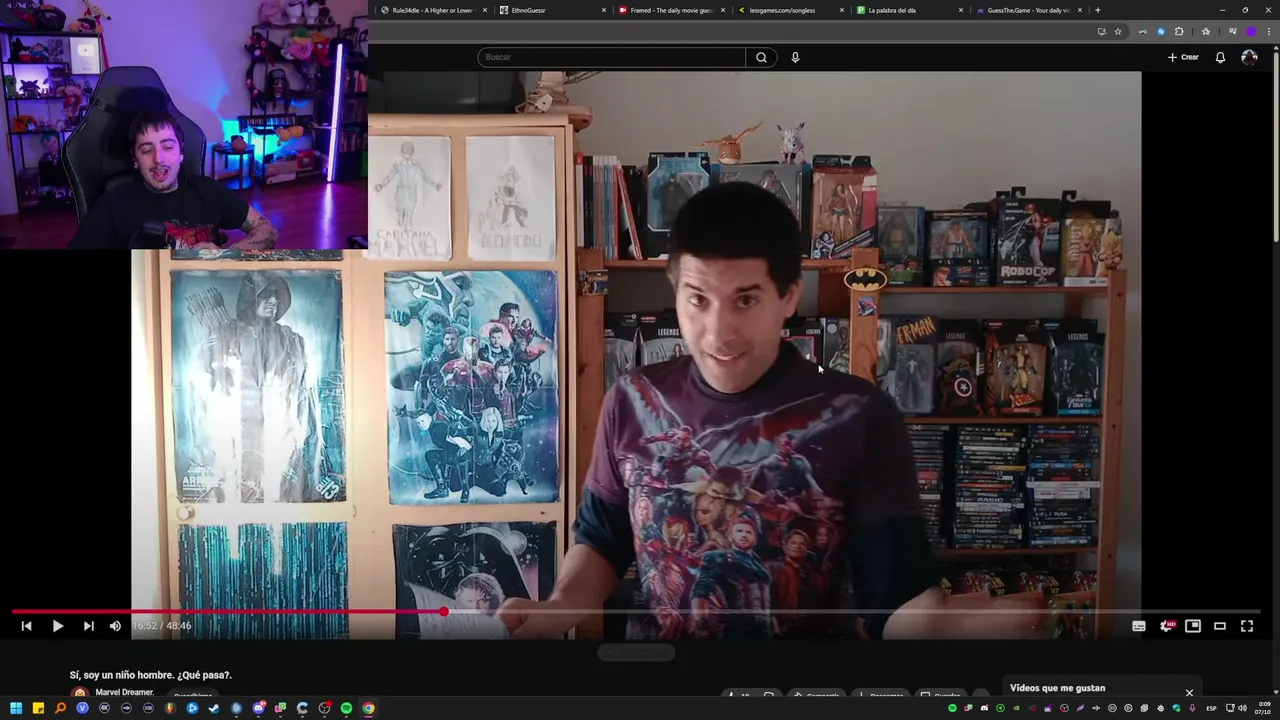
Task: Open Spotify from the taskbar
Action: point(346,708)
